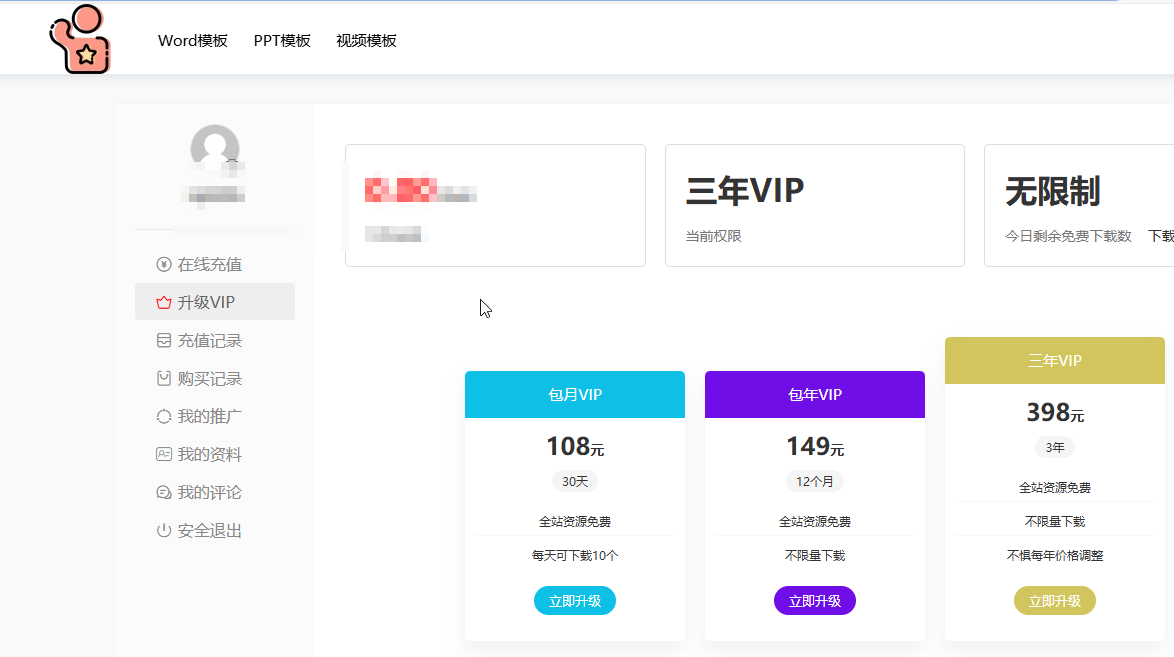Viewport: 1174px width, 657px height.
Task: Click the 3年 duration badge
Action: (1054, 447)
